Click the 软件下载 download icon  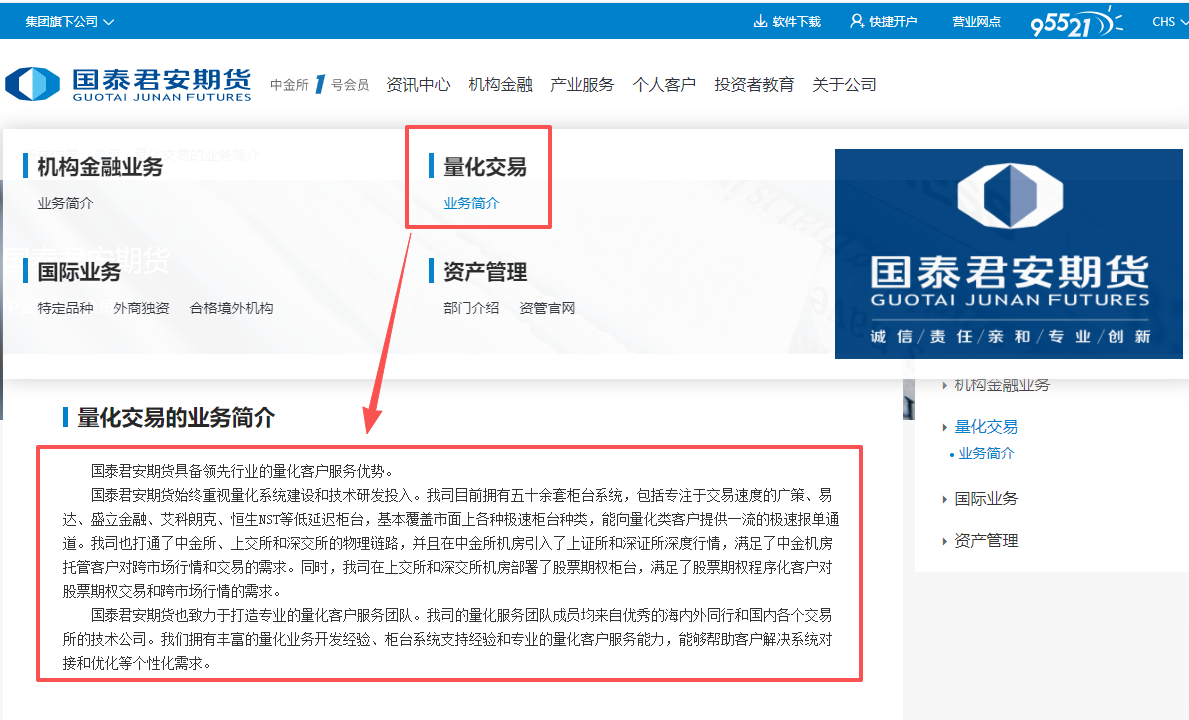pos(760,21)
